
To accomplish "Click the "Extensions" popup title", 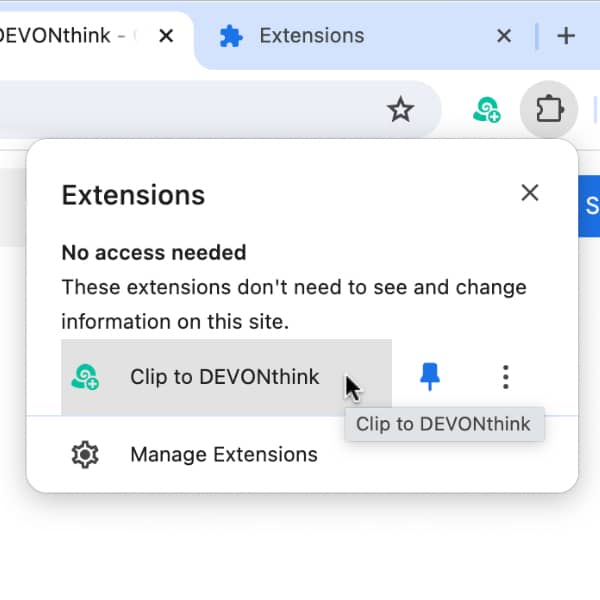I will pos(133,195).
